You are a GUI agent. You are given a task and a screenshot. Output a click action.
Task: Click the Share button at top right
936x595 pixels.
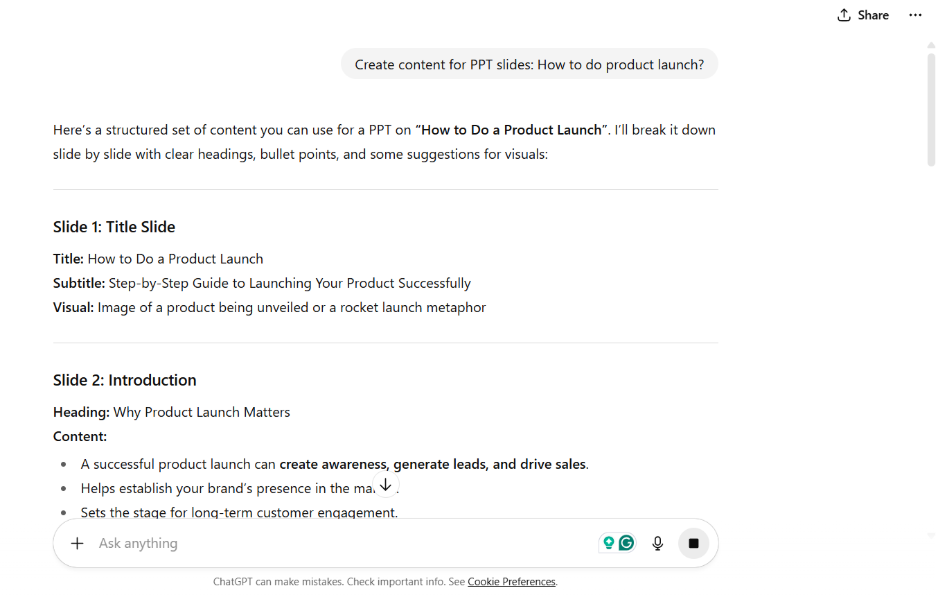point(863,15)
